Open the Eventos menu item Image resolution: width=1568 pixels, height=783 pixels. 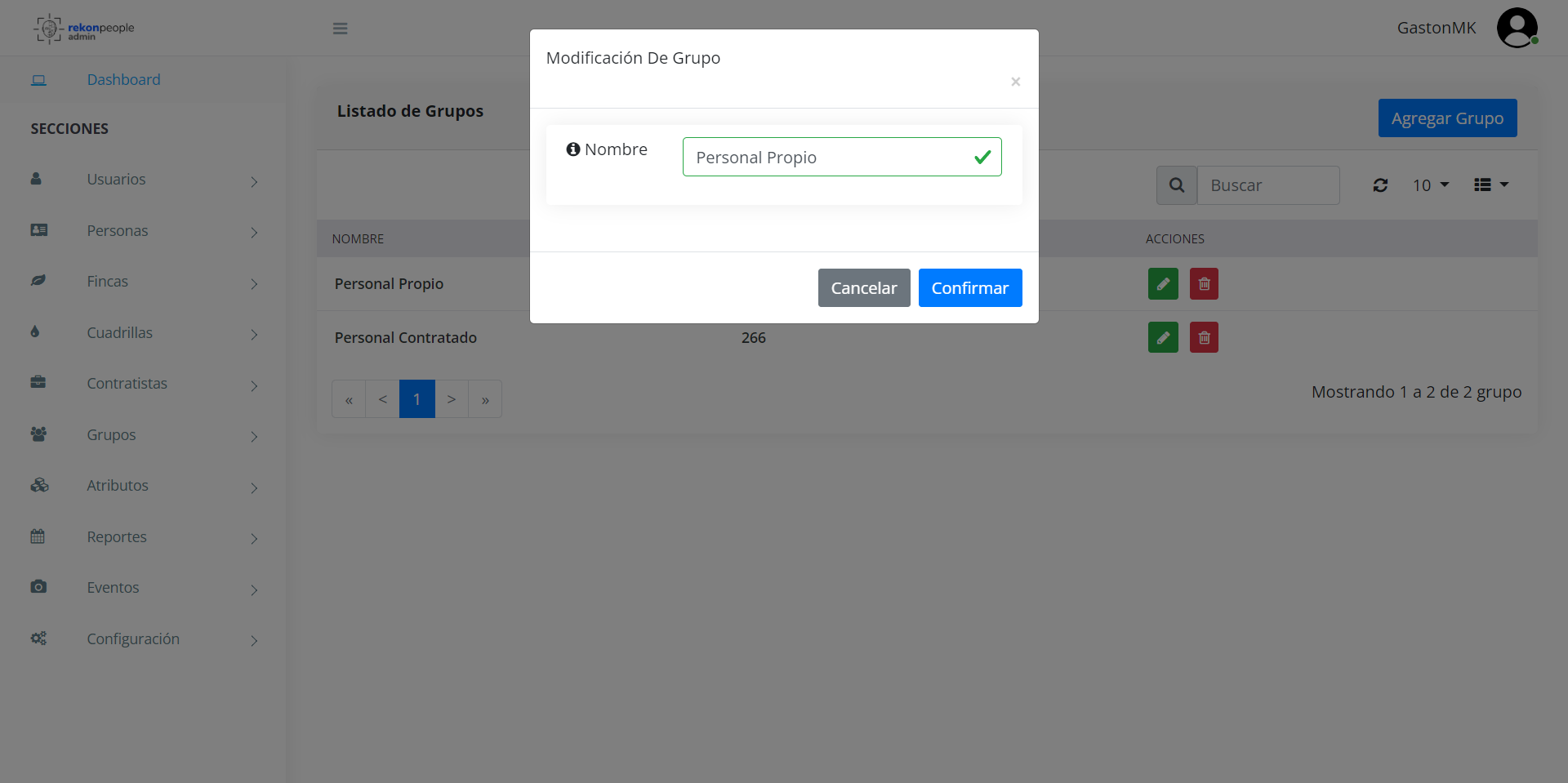pos(113,588)
